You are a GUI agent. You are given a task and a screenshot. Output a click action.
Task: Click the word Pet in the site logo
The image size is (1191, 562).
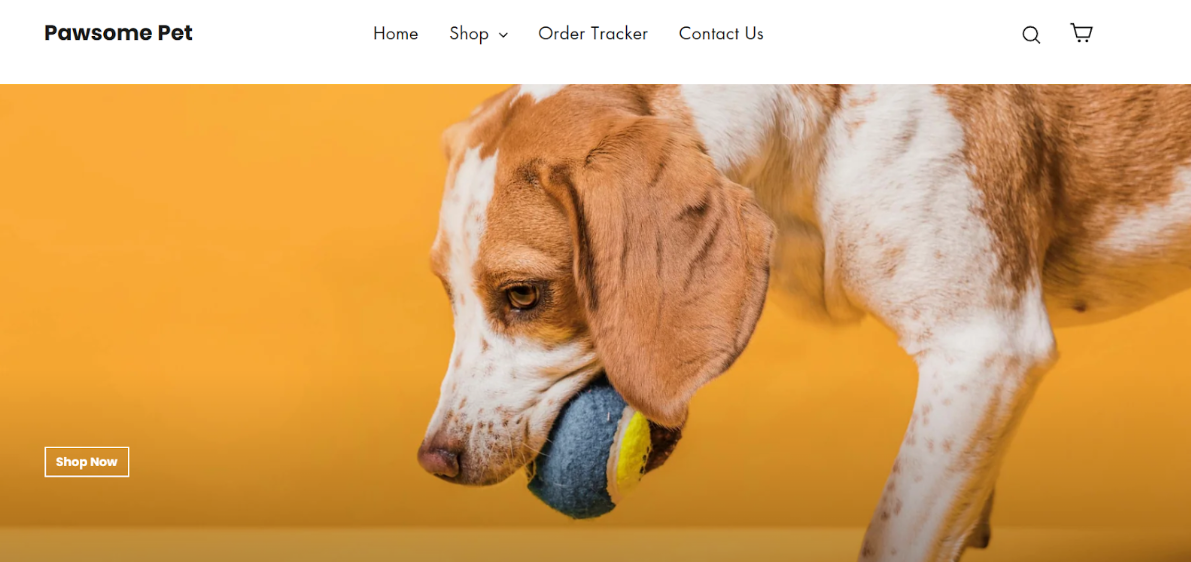[173, 33]
